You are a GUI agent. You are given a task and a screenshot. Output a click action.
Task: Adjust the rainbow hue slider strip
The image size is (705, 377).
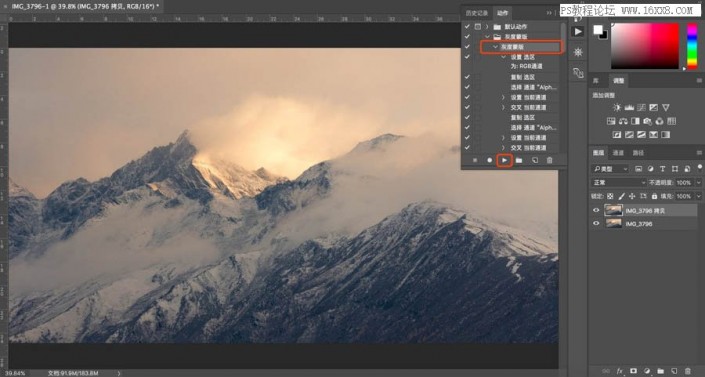692,46
